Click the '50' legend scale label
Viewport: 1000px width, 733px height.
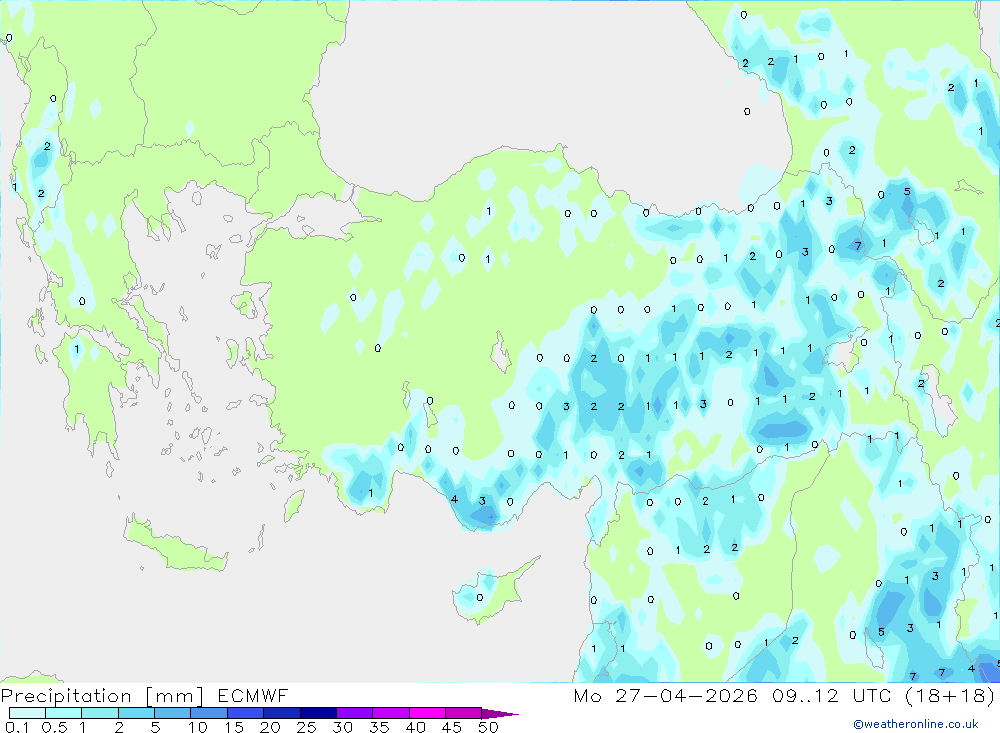point(488,727)
